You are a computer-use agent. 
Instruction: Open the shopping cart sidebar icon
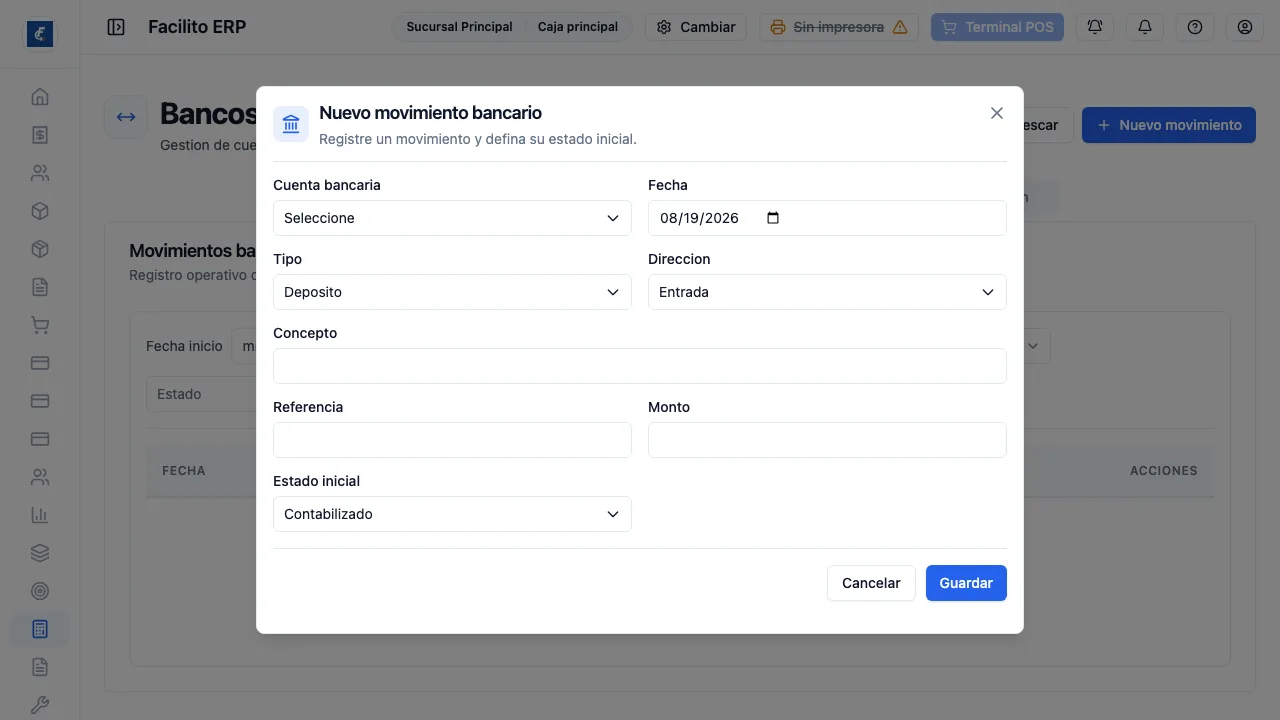tap(40, 325)
